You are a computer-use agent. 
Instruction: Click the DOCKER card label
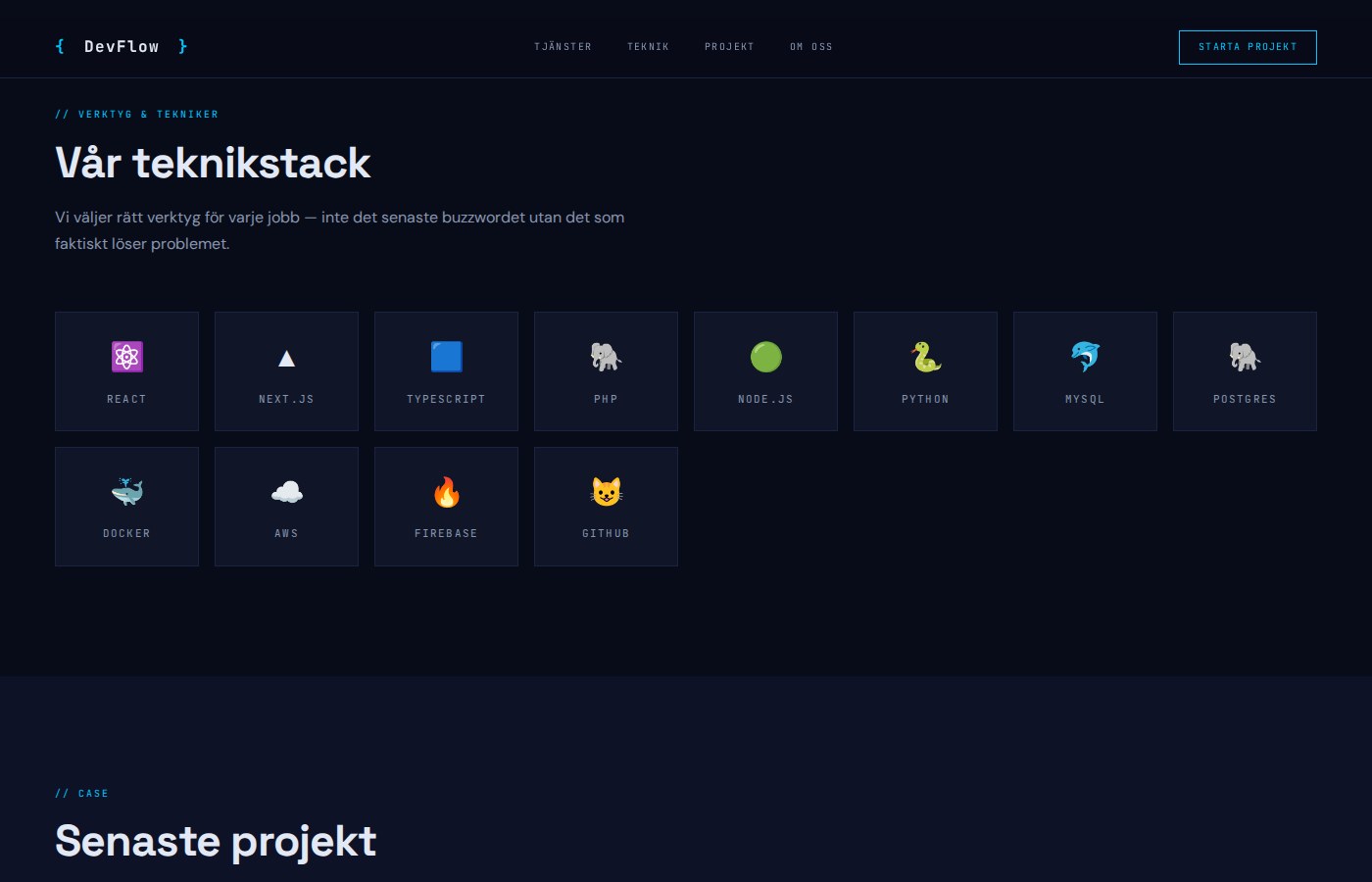point(126,533)
